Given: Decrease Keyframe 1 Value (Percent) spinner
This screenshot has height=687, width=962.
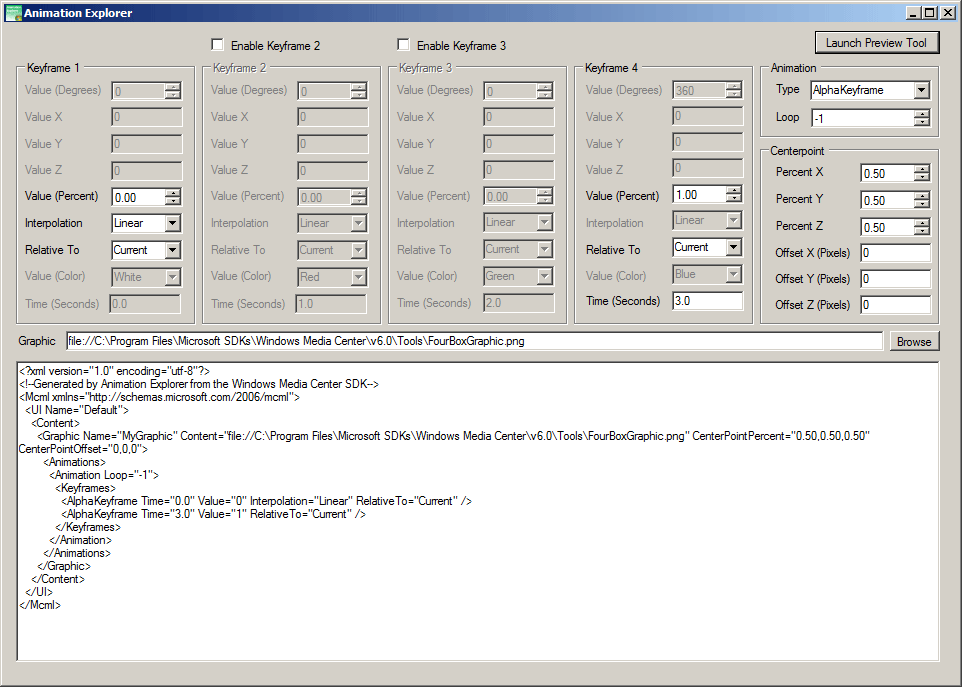Looking at the screenshot, I should (x=173, y=201).
